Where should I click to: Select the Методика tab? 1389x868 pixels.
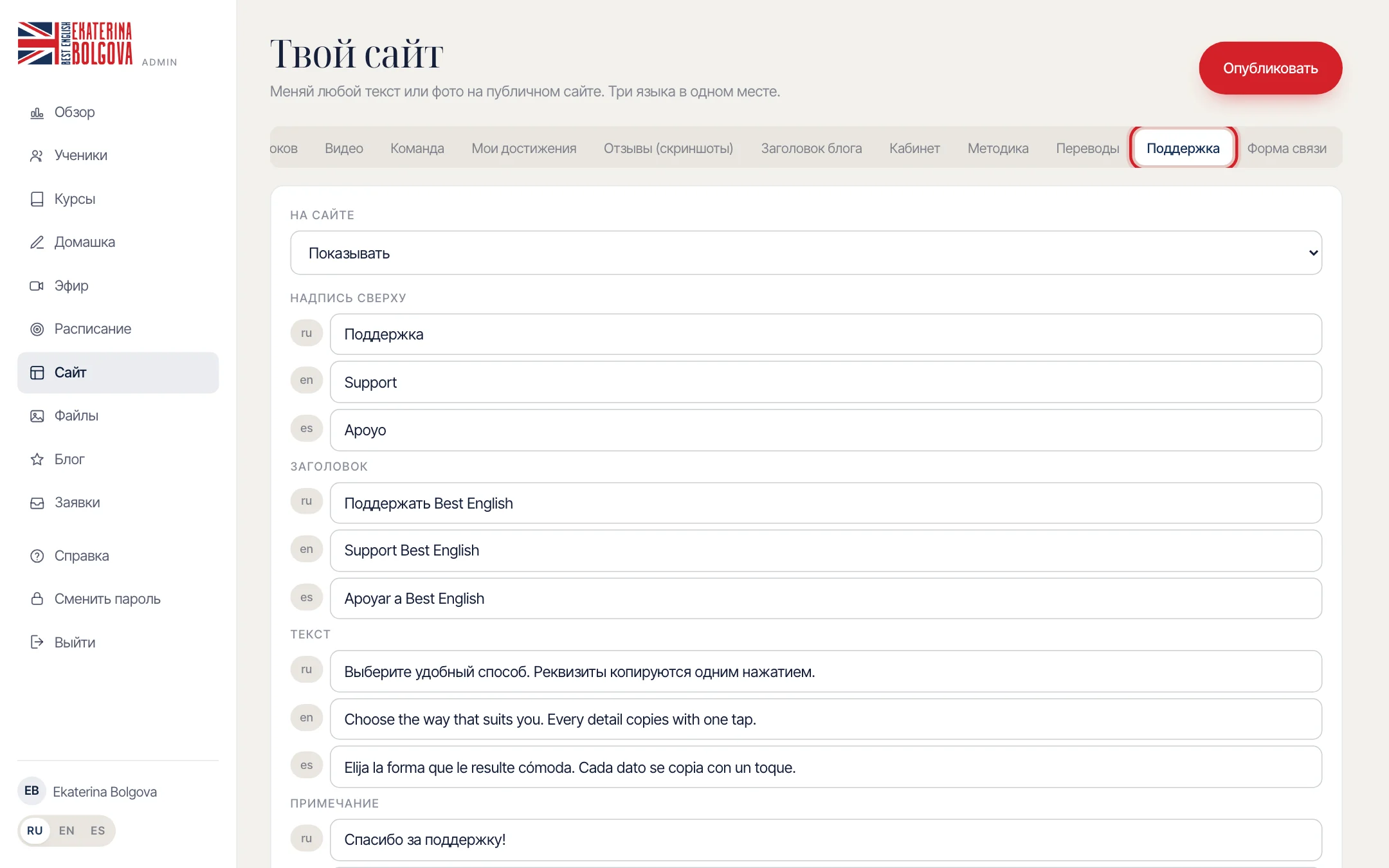(x=997, y=149)
